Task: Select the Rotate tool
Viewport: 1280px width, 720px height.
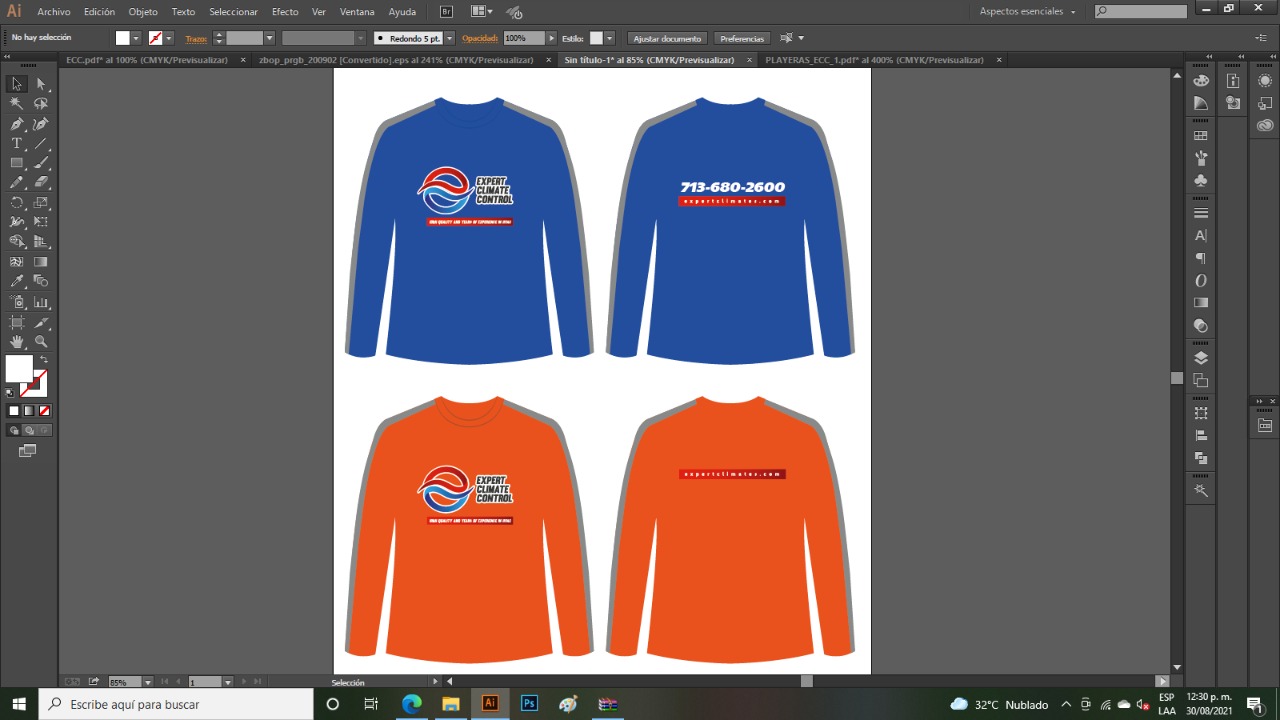Action: coord(17,203)
